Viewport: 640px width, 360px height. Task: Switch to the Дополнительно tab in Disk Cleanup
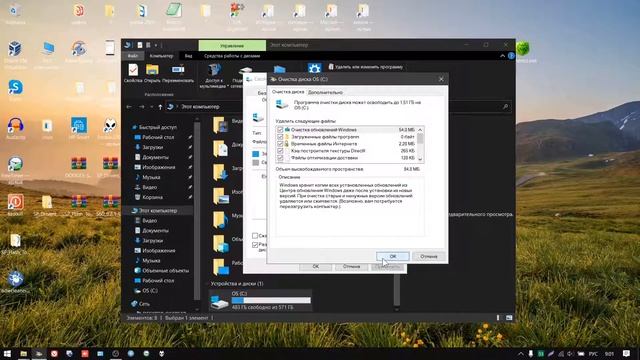325,92
